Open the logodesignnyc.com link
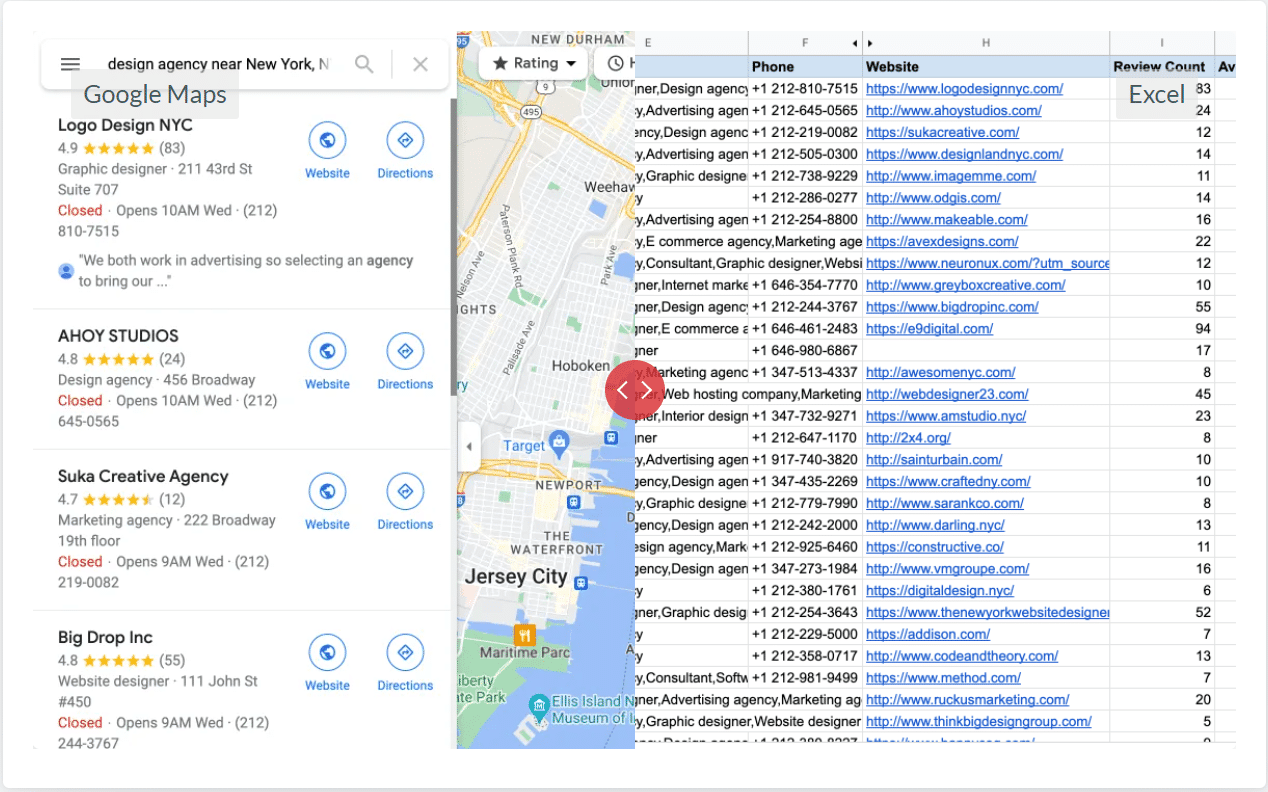This screenshot has height=792, width=1268. click(964, 89)
